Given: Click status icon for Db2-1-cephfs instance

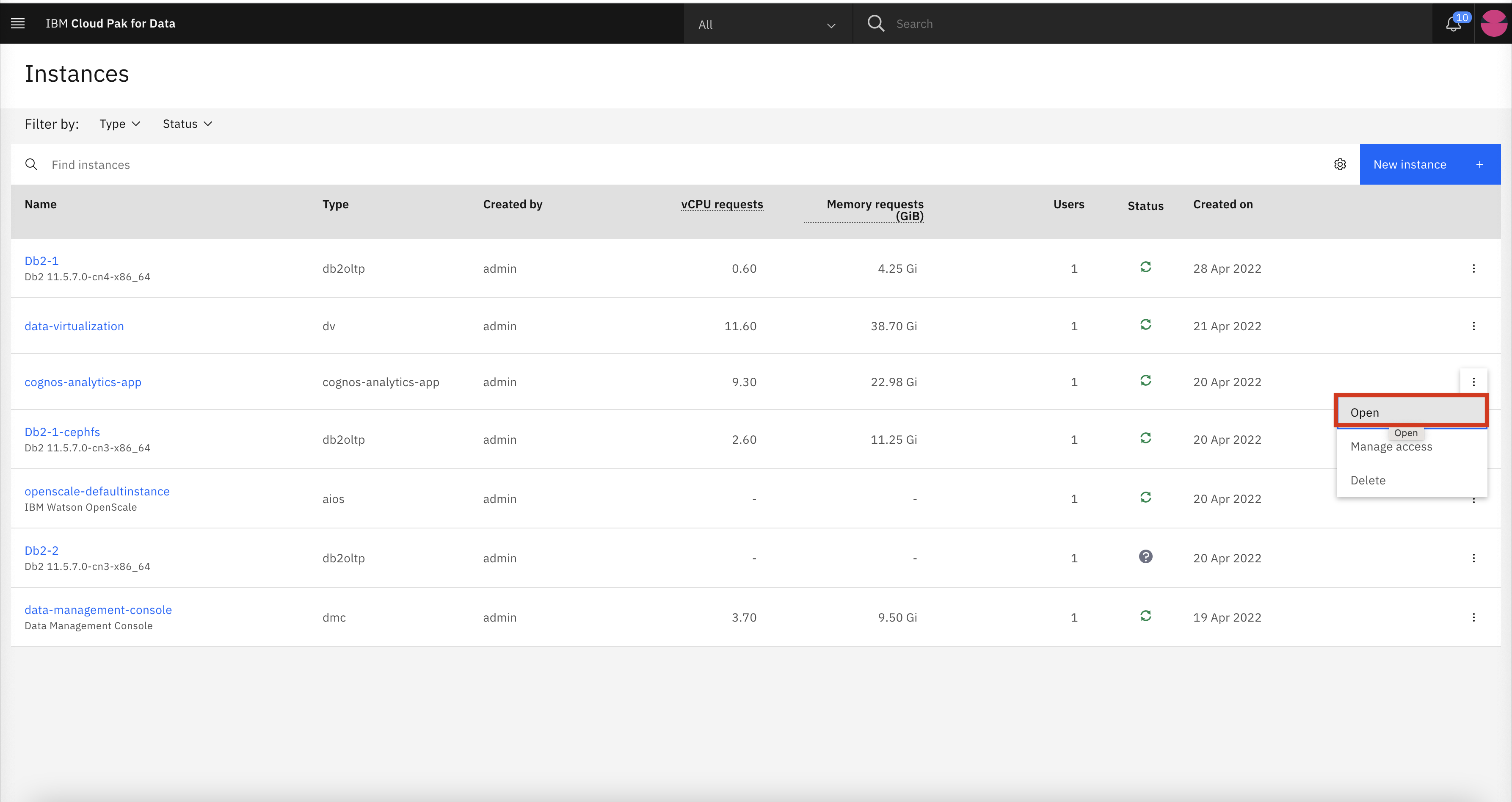Looking at the screenshot, I should pyautogui.click(x=1145, y=438).
